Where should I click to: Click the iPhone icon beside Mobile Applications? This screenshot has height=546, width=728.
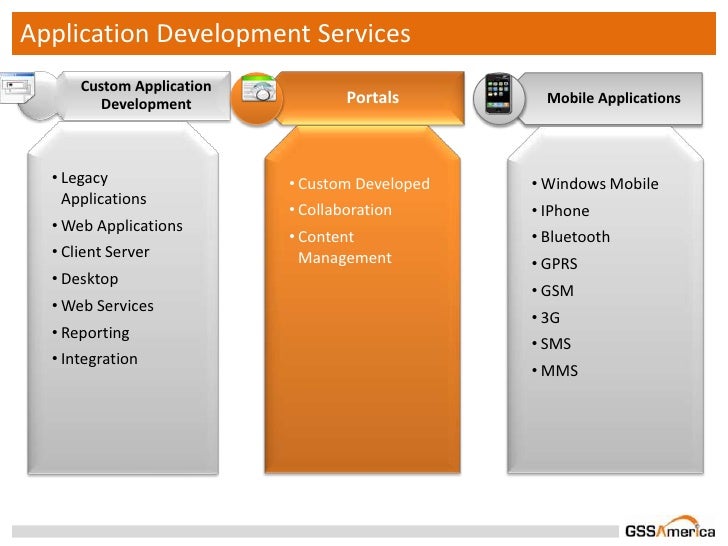[498, 94]
